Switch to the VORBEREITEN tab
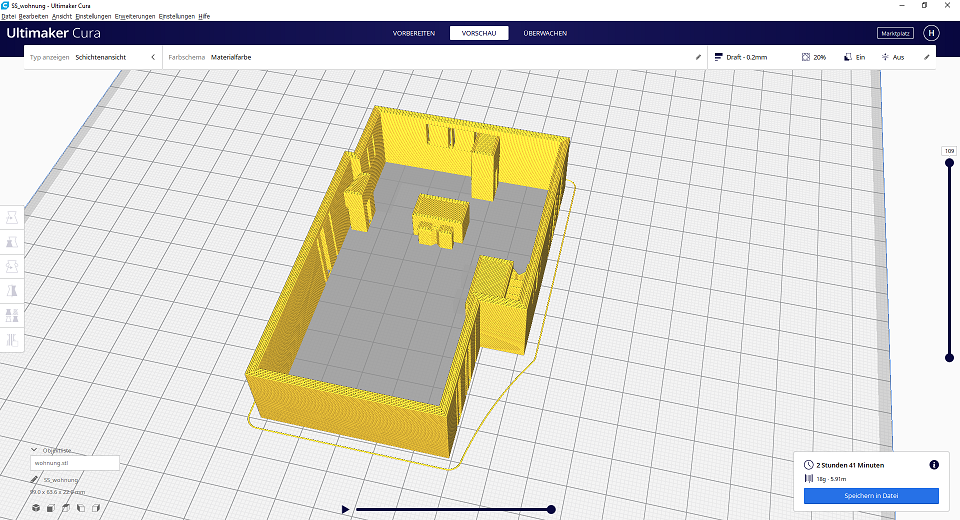 point(414,33)
